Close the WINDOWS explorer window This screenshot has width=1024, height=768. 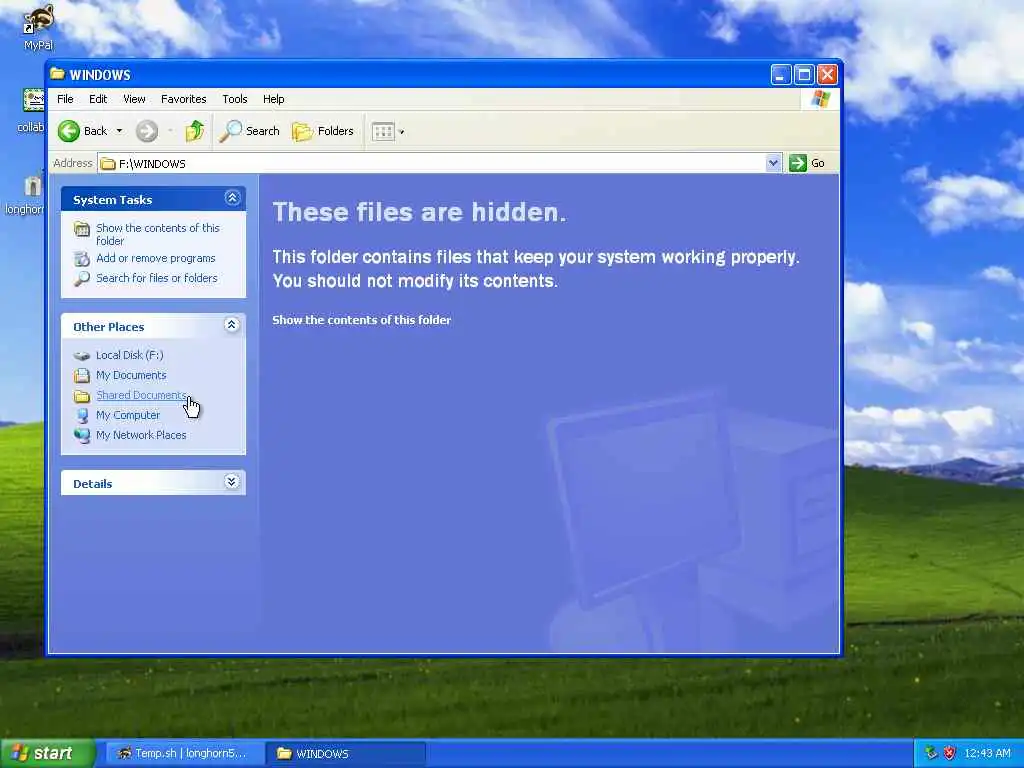pyautogui.click(x=827, y=74)
